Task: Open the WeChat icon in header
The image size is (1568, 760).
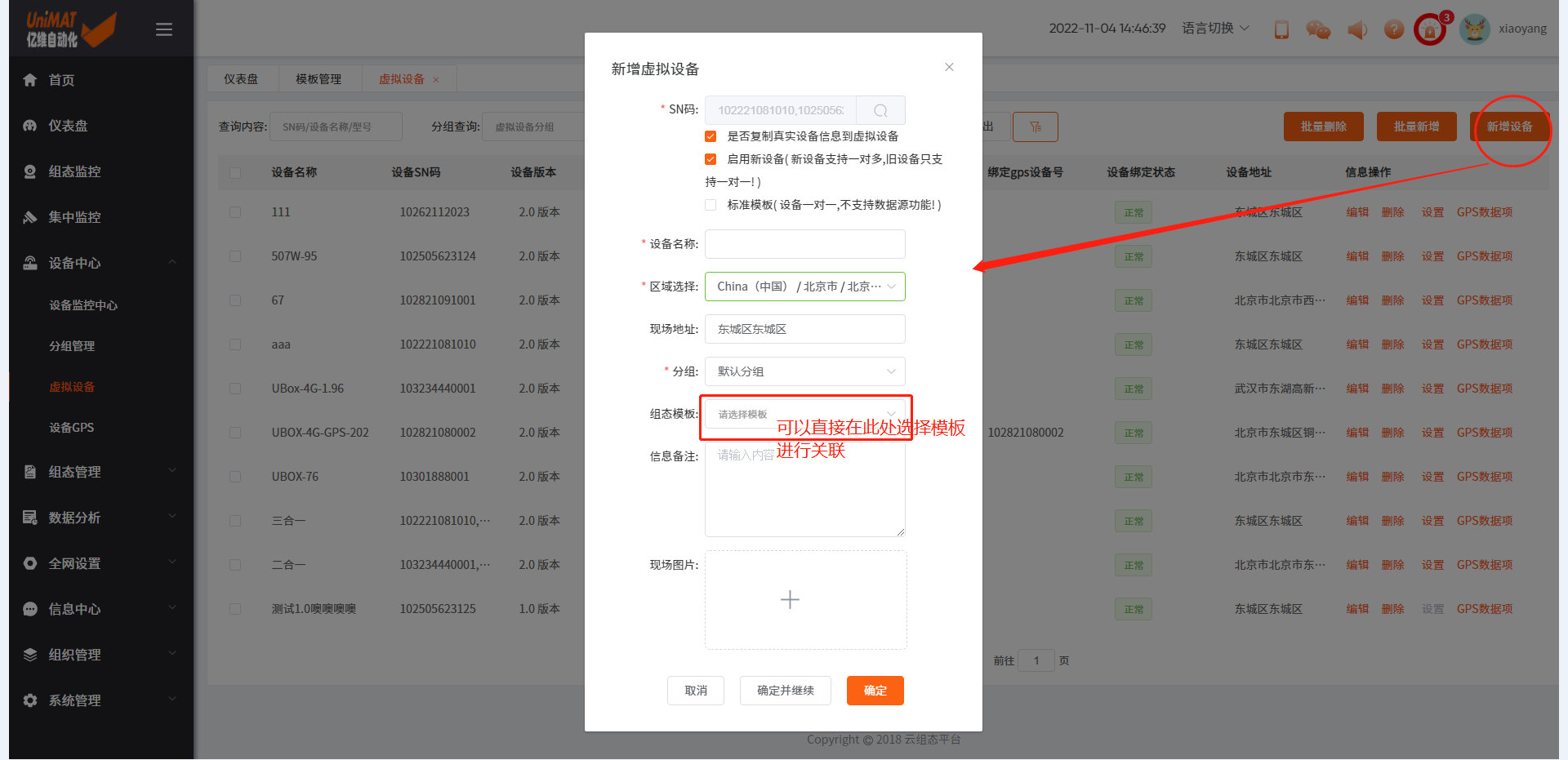Action: tap(1317, 30)
